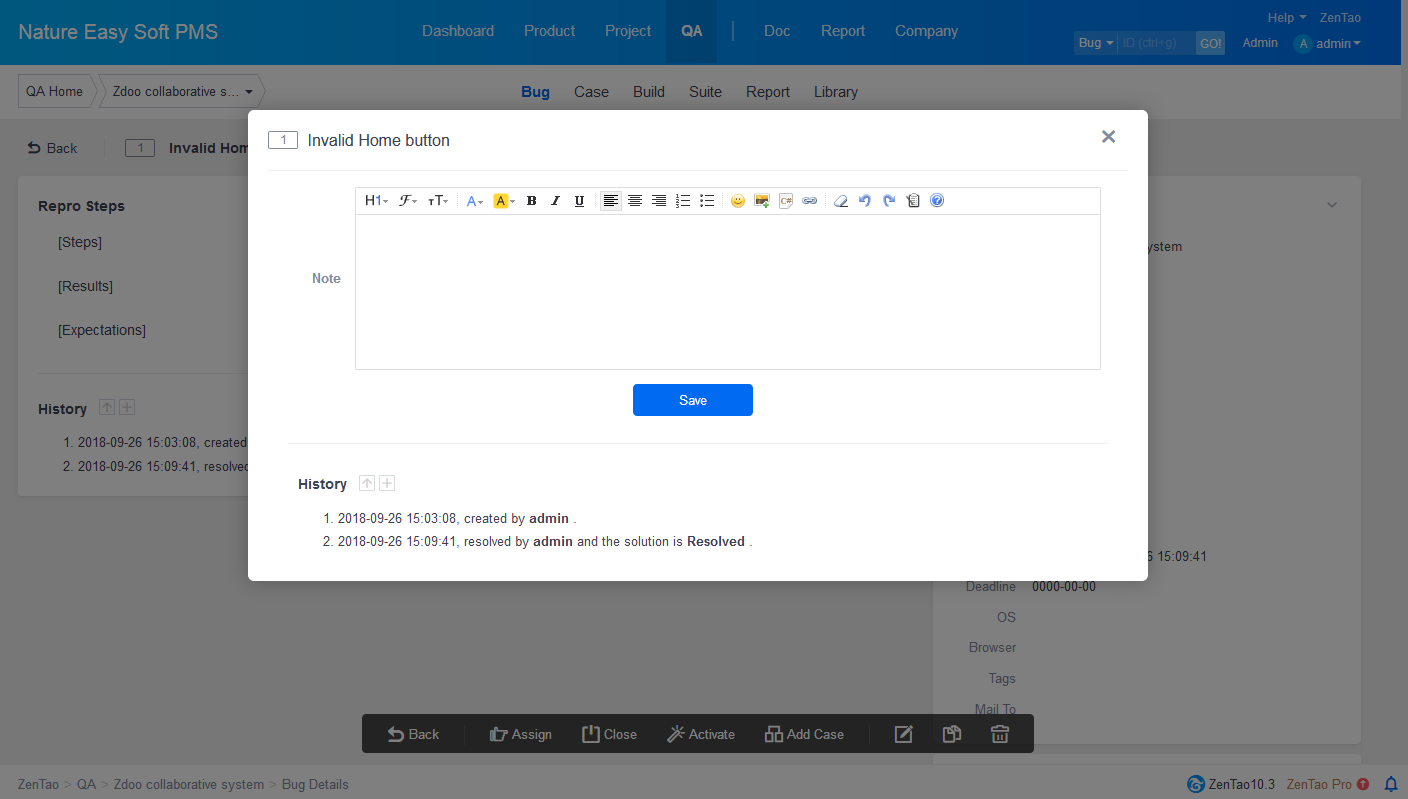Click inside the Note text area

click(x=727, y=291)
